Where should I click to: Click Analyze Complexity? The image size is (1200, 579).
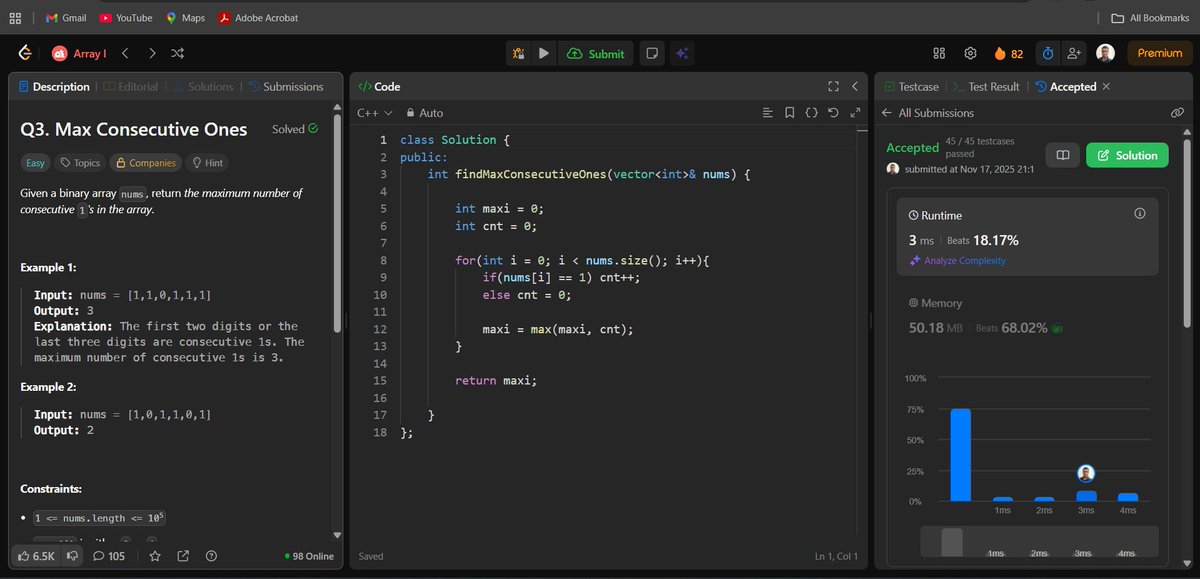click(957, 260)
